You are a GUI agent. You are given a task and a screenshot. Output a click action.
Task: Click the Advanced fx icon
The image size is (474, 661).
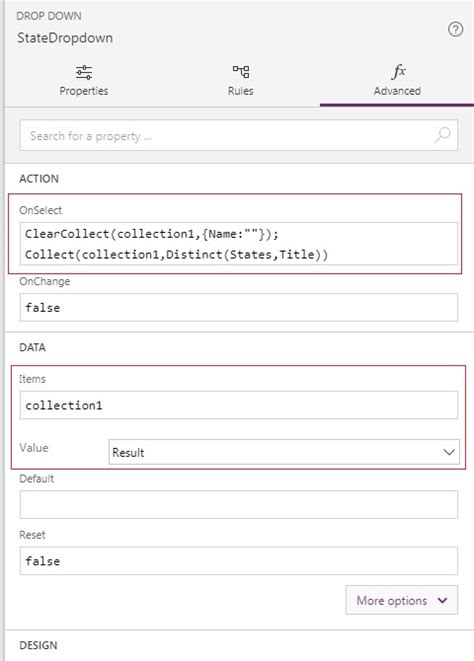click(x=399, y=71)
